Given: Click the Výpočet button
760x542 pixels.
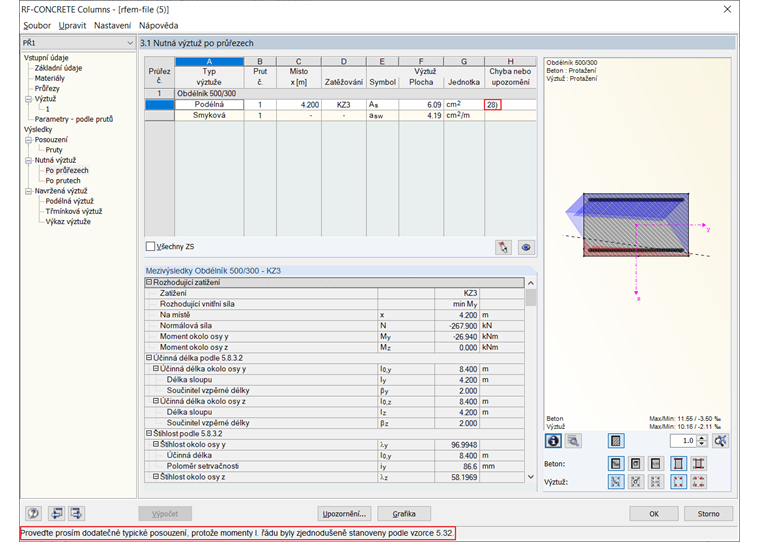Looking at the screenshot, I should coord(165,513).
